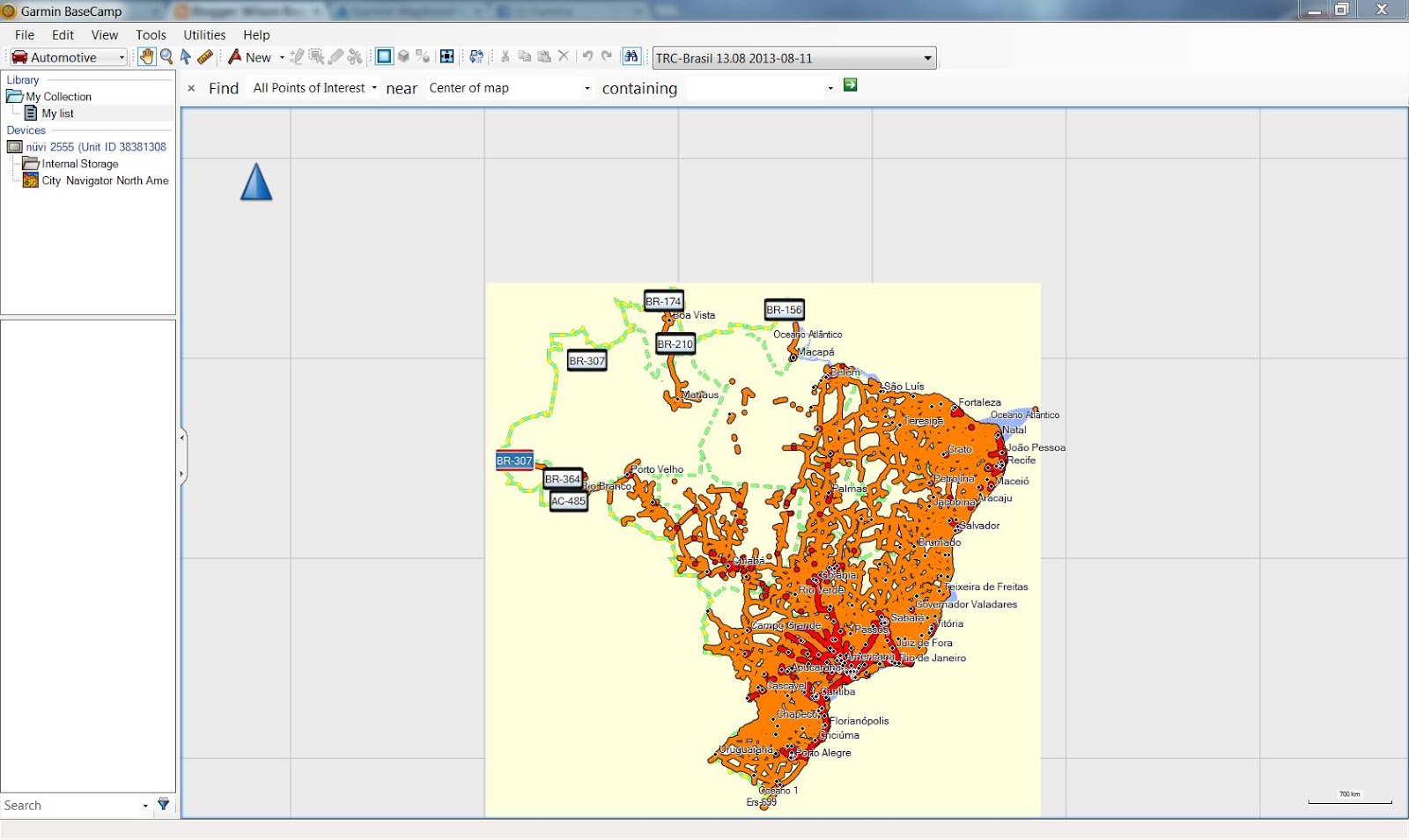Screen dimensions: 1409x840
Task: Click the BR-156 road shield
Action: click(784, 310)
